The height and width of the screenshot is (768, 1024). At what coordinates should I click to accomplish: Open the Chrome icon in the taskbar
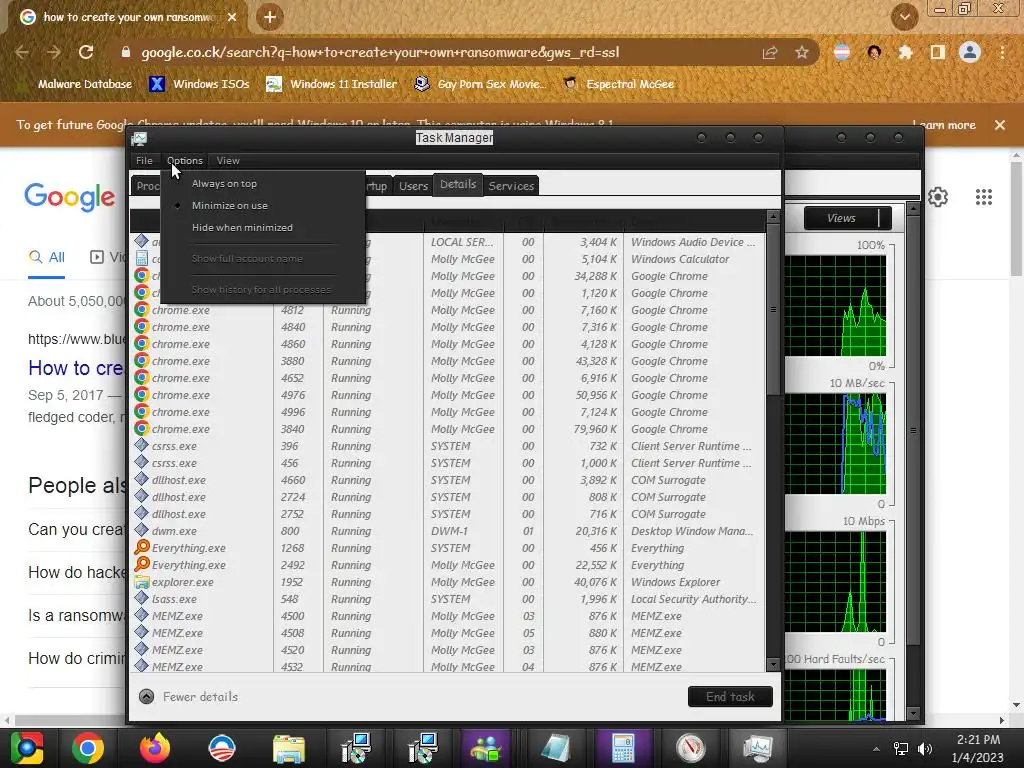pos(88,748)
